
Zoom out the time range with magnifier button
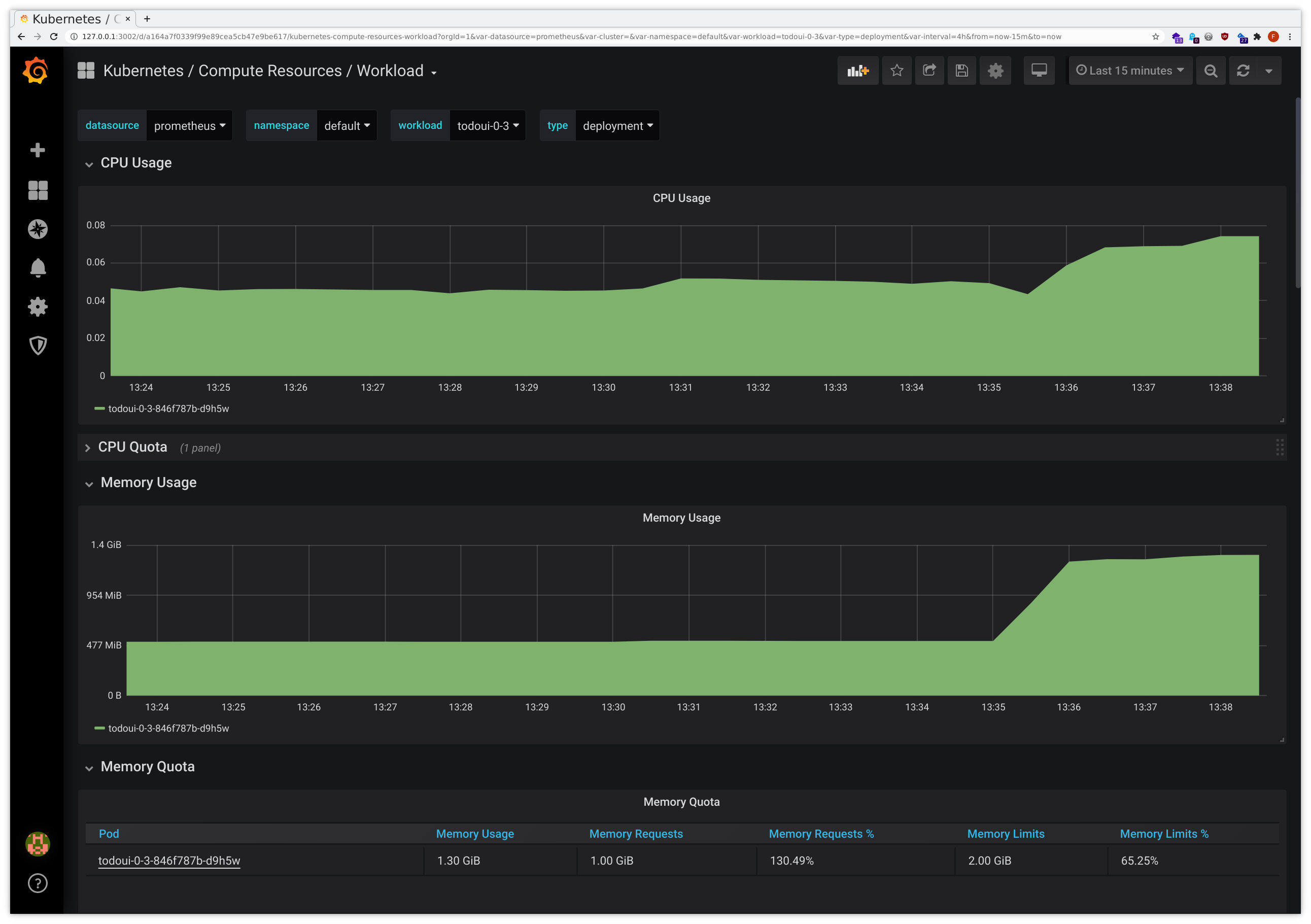[1211, 70]
